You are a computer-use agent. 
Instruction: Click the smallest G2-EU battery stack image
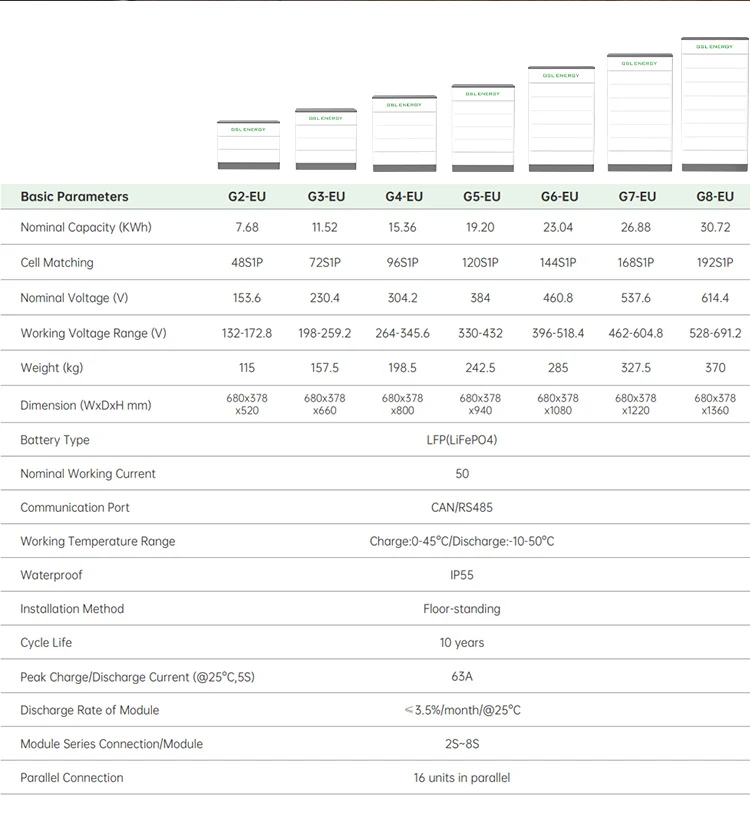point(248,145)
